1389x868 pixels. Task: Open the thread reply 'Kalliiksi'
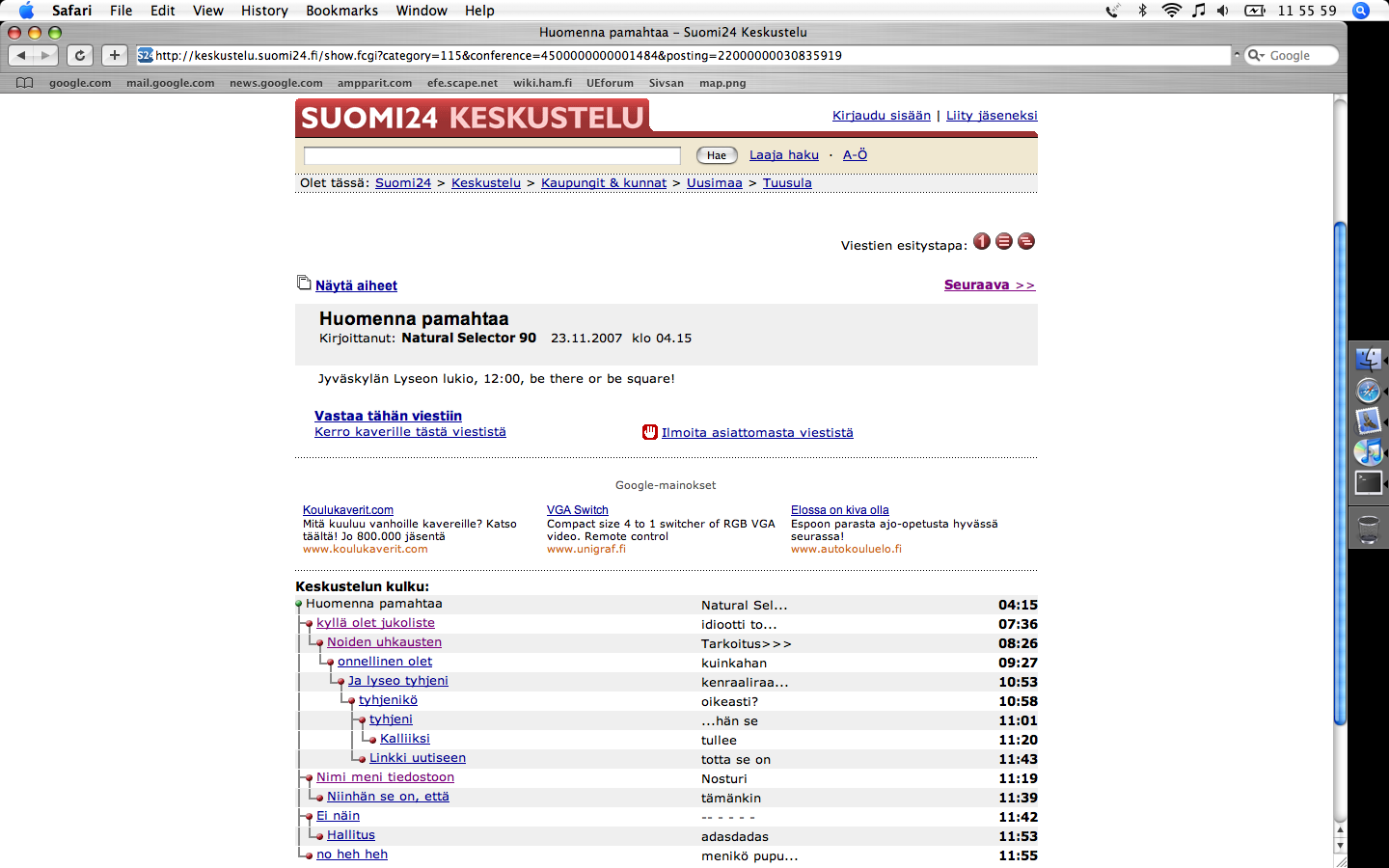pos(405,739)
